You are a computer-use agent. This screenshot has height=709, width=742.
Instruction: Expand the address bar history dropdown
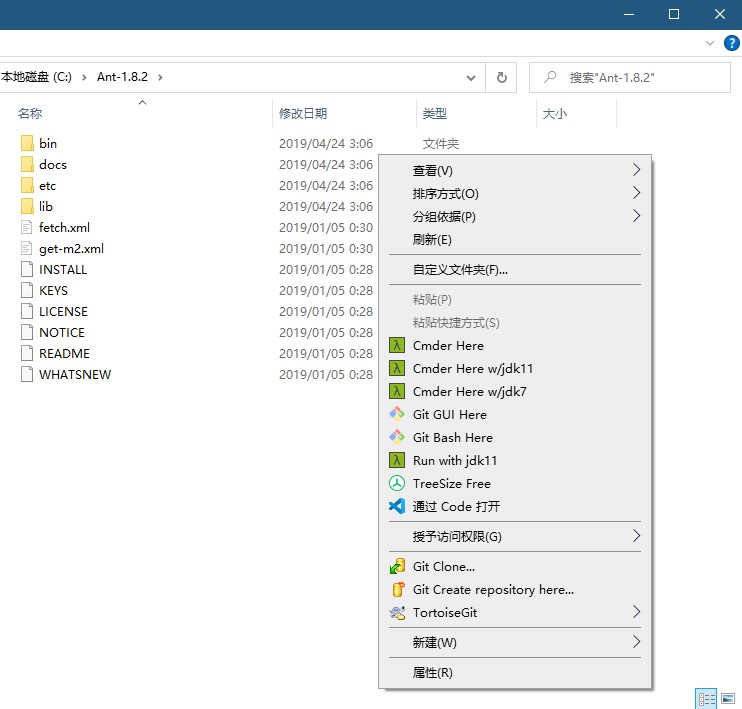coord(471,77)
